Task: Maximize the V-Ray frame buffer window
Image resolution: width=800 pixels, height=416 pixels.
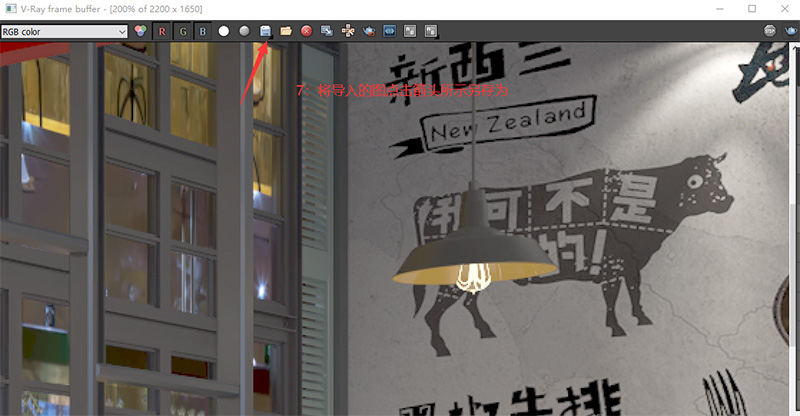Action: (752, 9)
